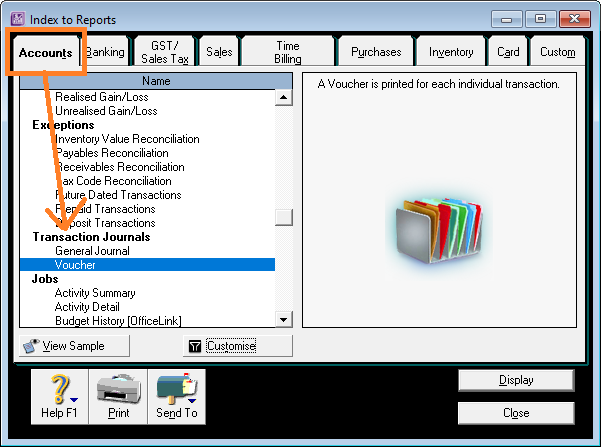
Task: Click the Display button
Action: [x=516, y=380]
